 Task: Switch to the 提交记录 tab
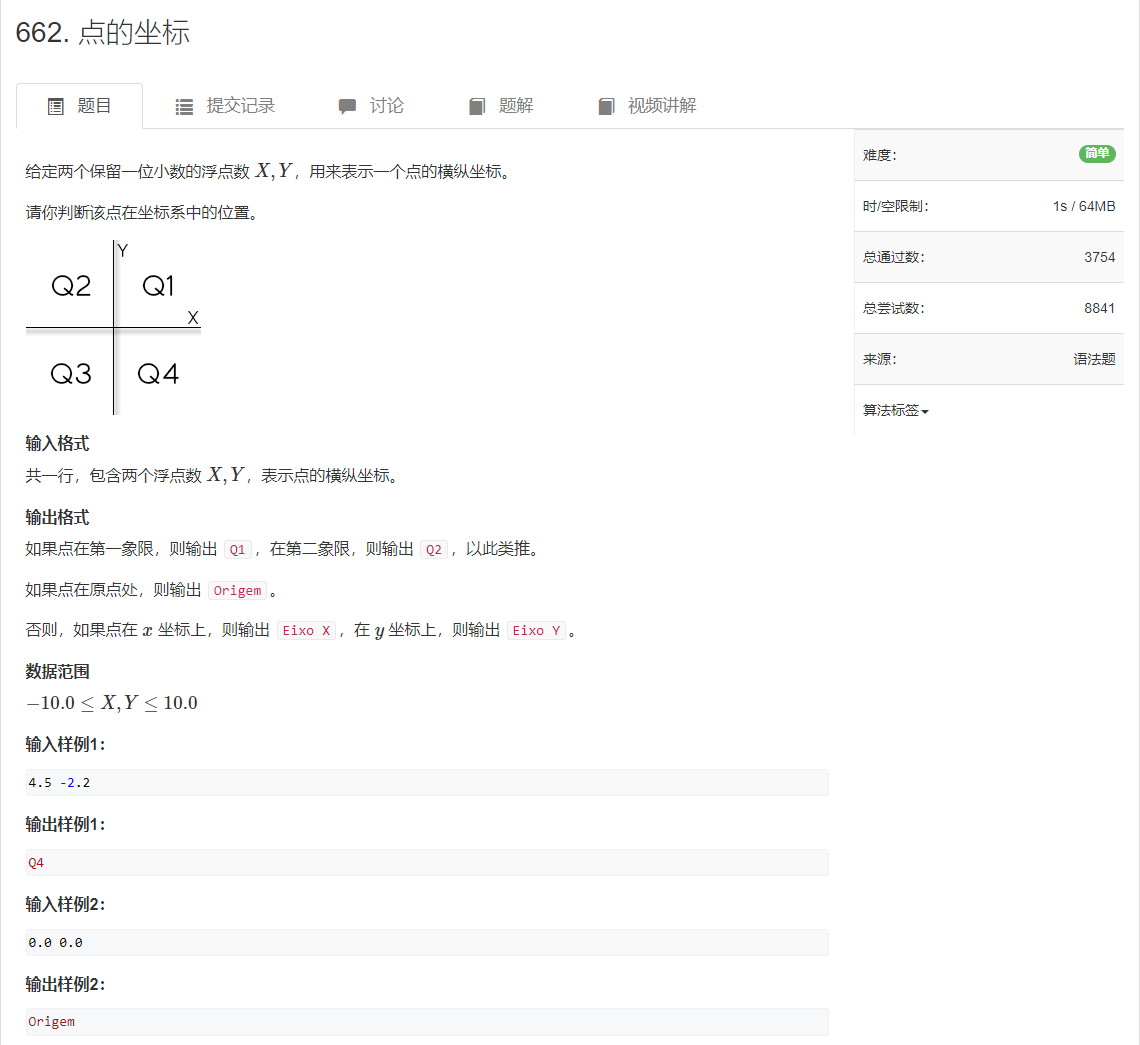(x=225, y=106)
